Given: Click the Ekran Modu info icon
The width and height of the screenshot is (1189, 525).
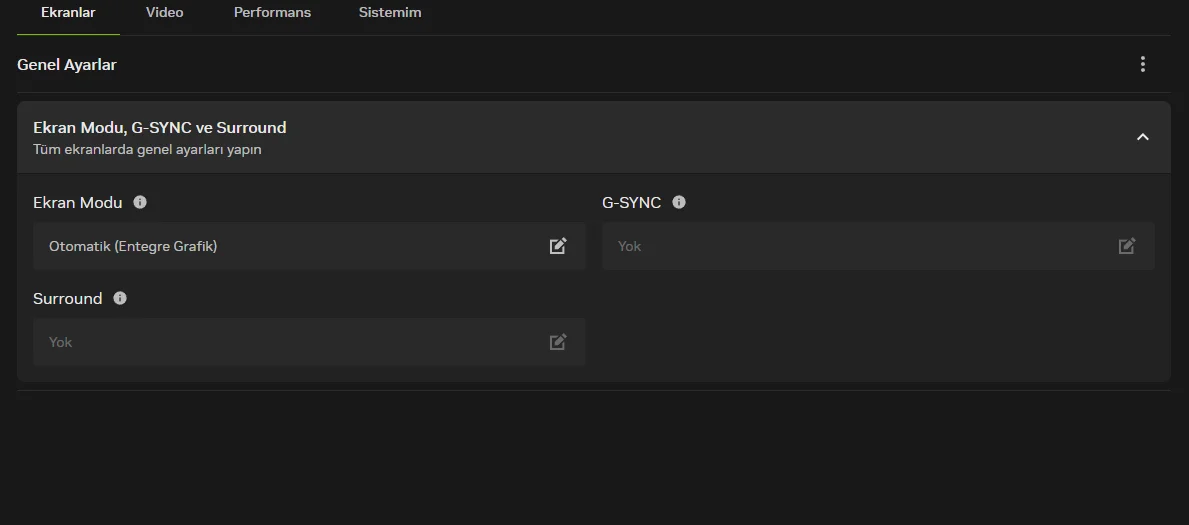Looking at the screenshot, I should coord(140,202).
